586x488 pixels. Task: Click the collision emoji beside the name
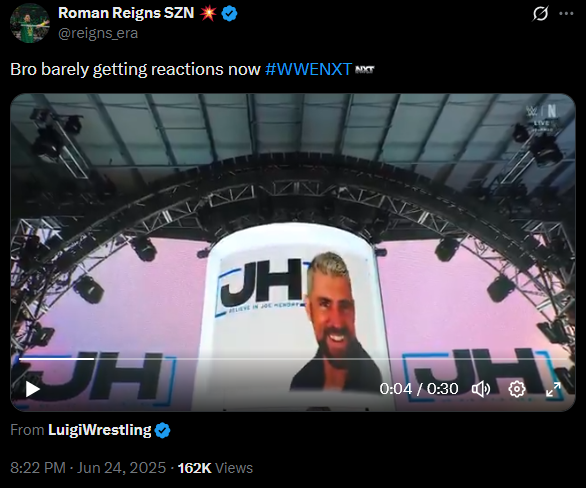(x=208, y=13)
